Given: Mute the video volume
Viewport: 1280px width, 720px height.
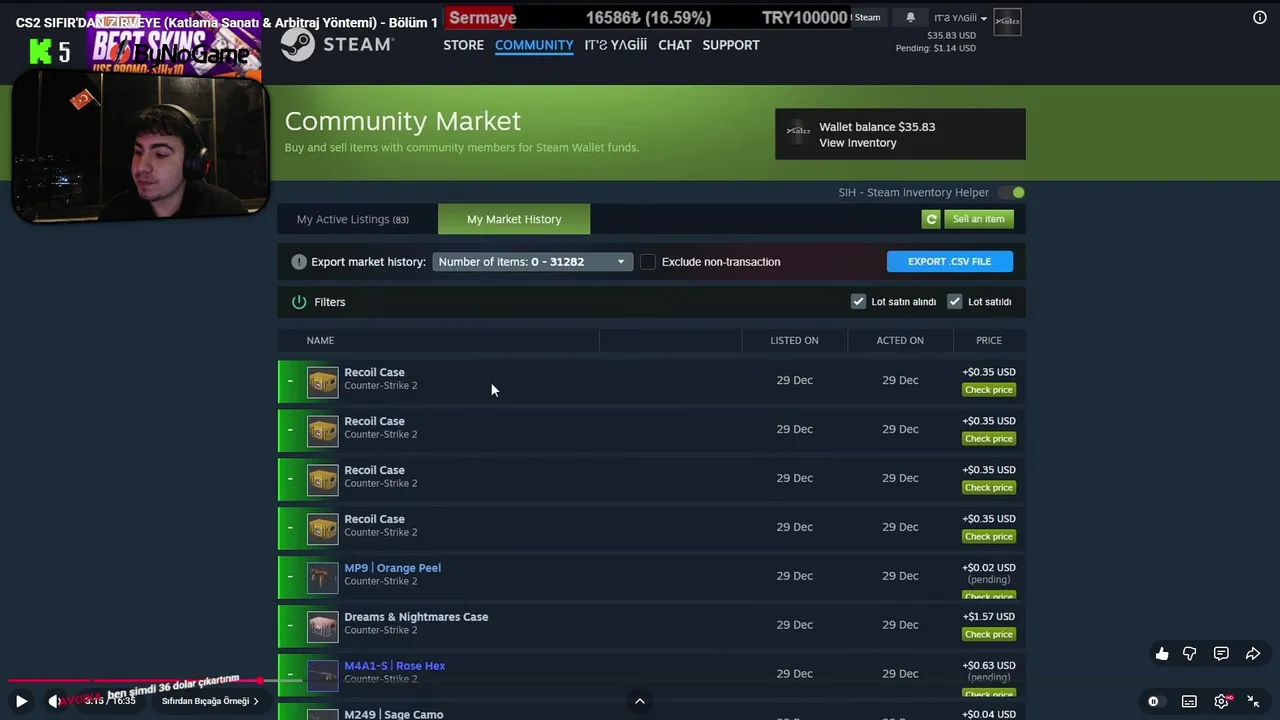Looking at the screenshot, I should 54,701.
